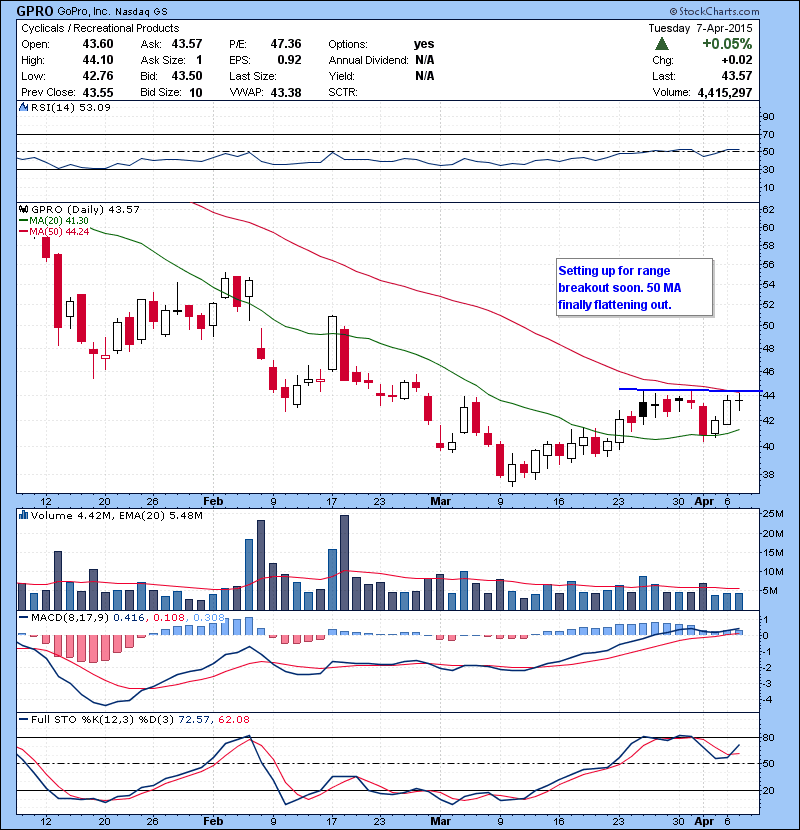
Task: Click the black filled candlestick near 44
Action: (643, 409)
